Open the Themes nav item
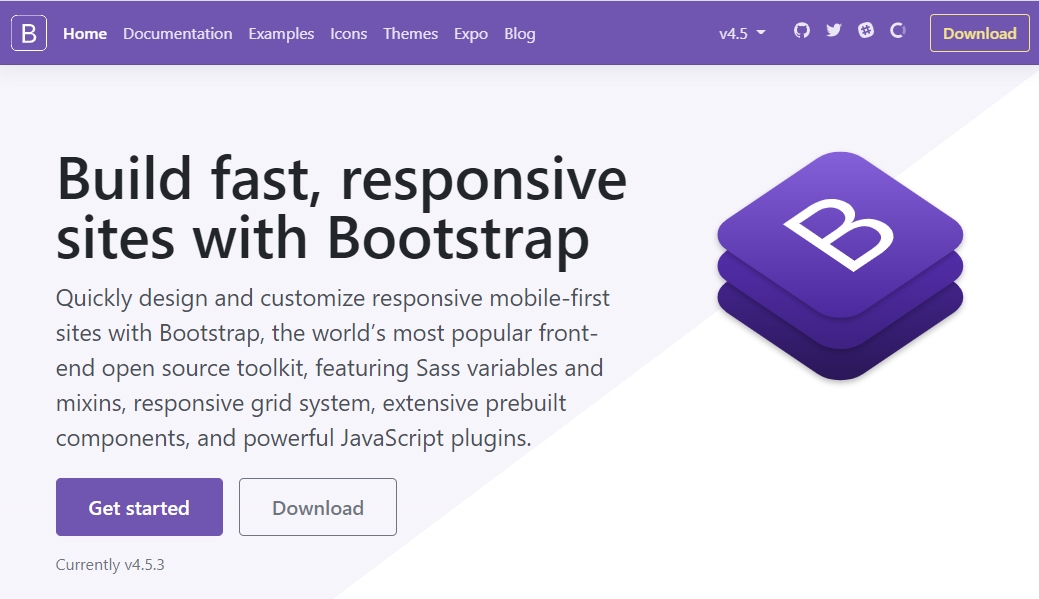The height and width of the screenshot is (599, 1039). coord(410,34)
